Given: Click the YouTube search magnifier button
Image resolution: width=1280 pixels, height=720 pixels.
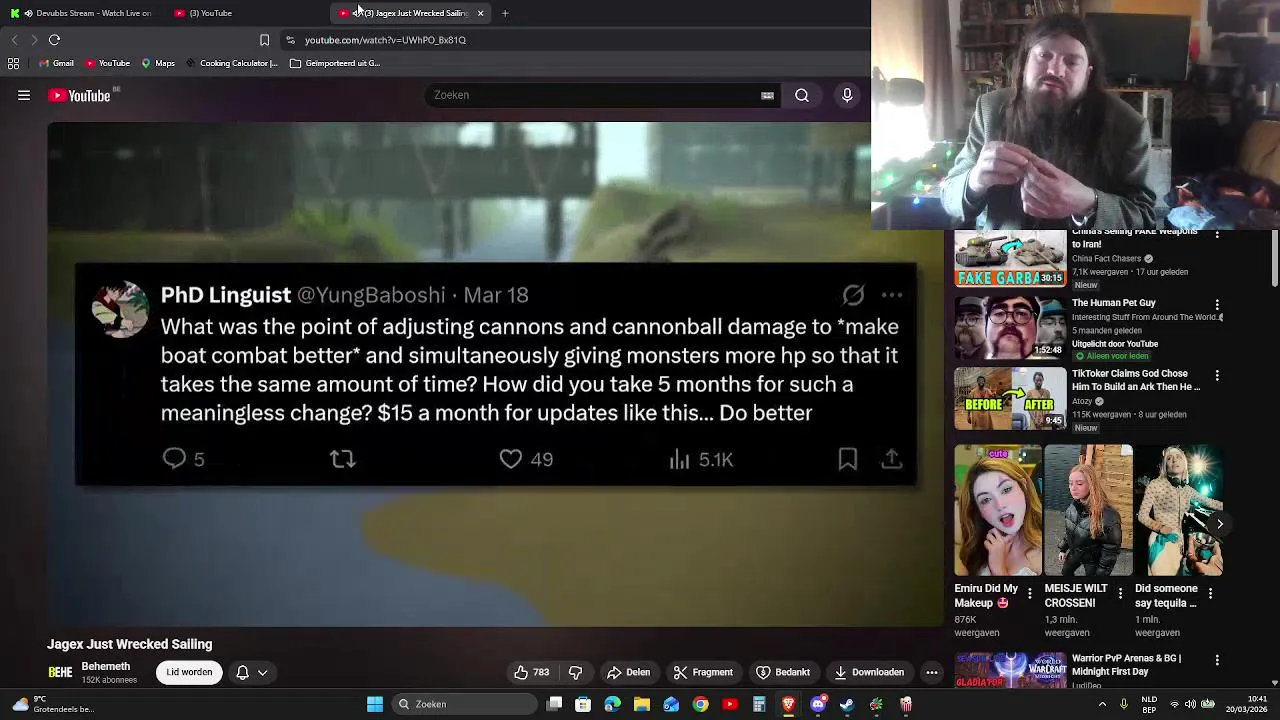Looking at the screenshot, I should (802, 95).
